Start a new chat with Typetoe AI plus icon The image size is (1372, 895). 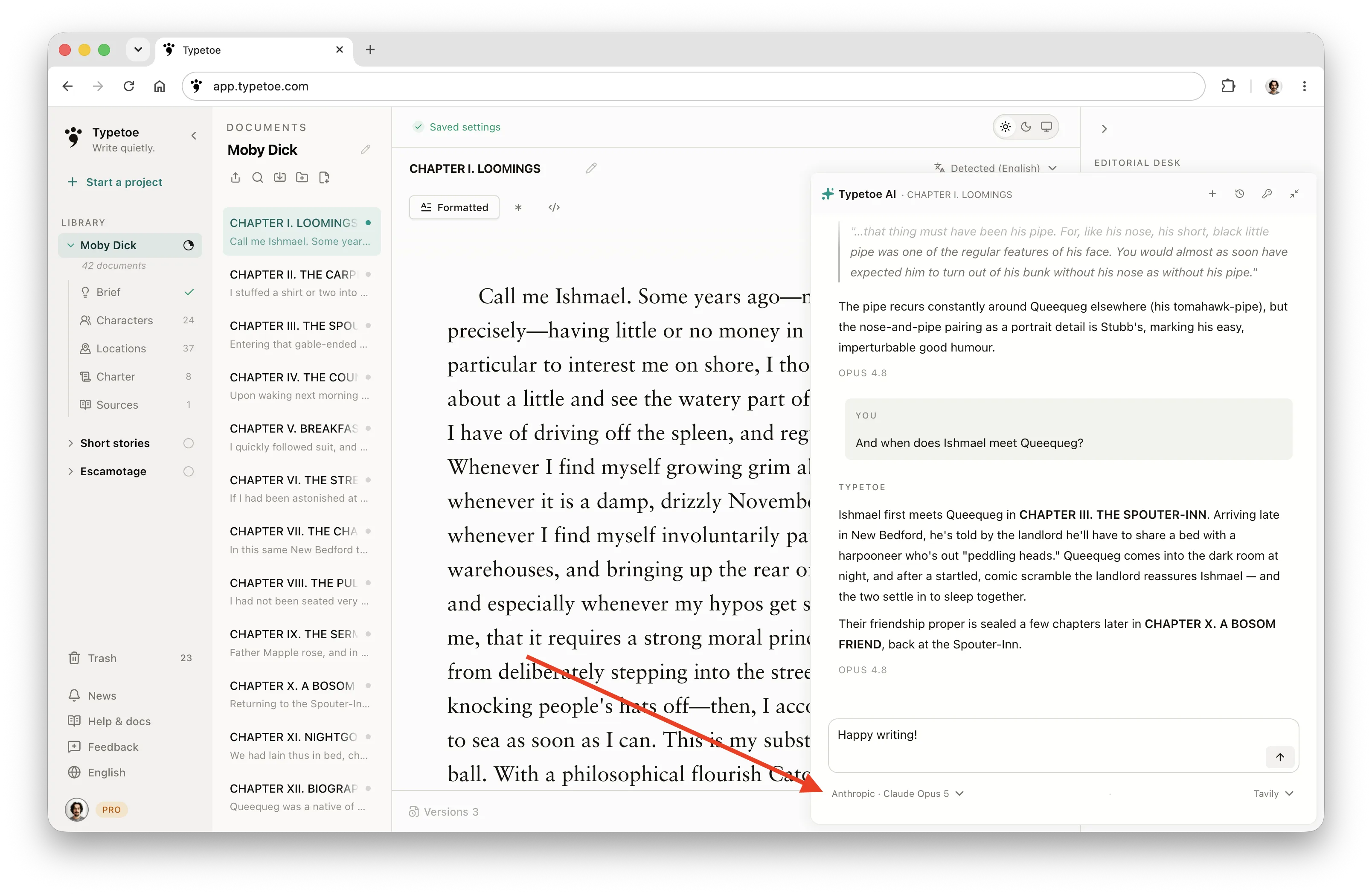click(x=1212, y=194)
